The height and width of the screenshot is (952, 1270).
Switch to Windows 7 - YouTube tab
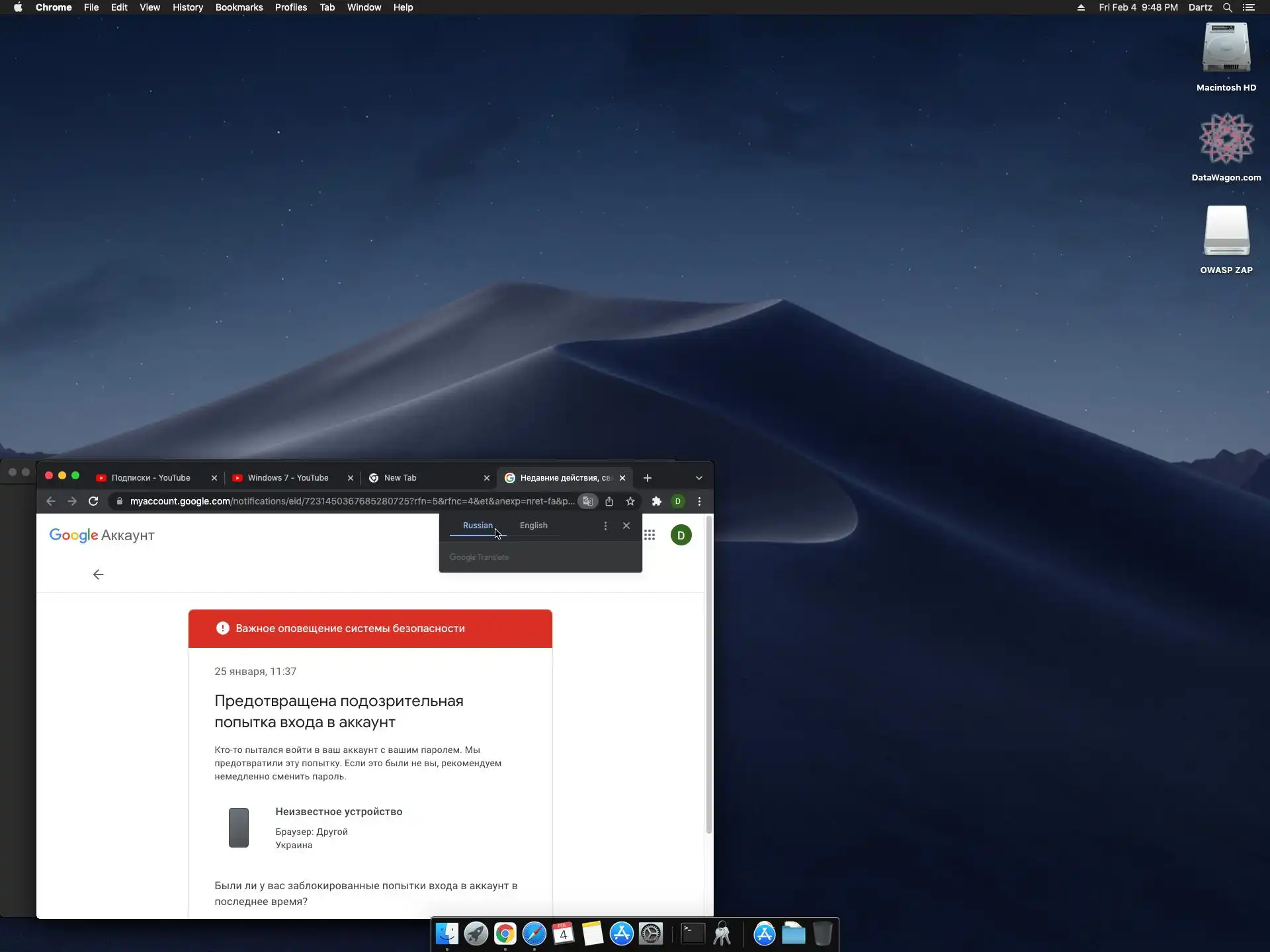288,478
